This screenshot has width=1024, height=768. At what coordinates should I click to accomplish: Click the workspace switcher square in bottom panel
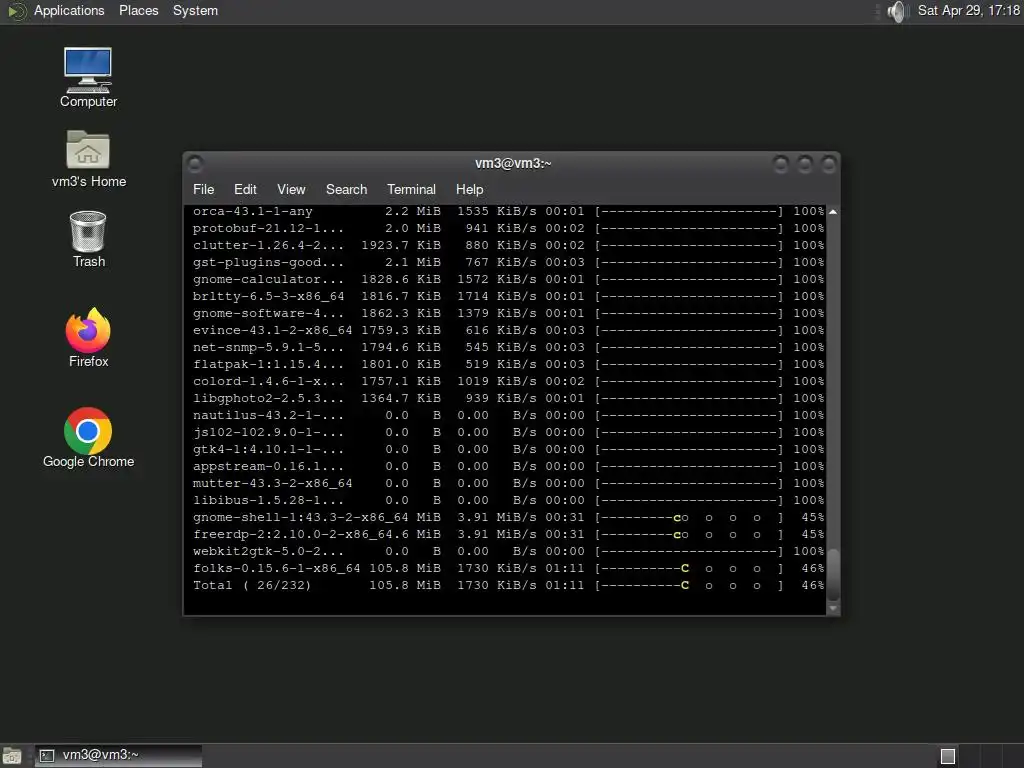click(x=948, y=756)
